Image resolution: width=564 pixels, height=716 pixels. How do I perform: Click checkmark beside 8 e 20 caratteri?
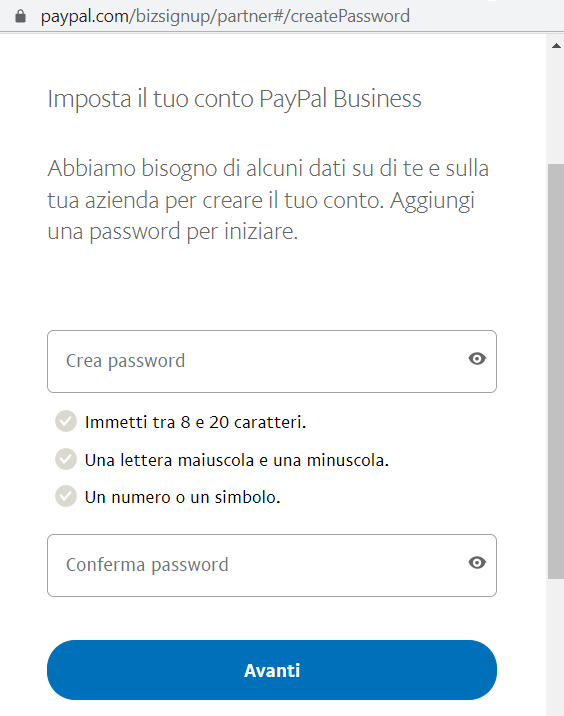(x=66, y=421)
